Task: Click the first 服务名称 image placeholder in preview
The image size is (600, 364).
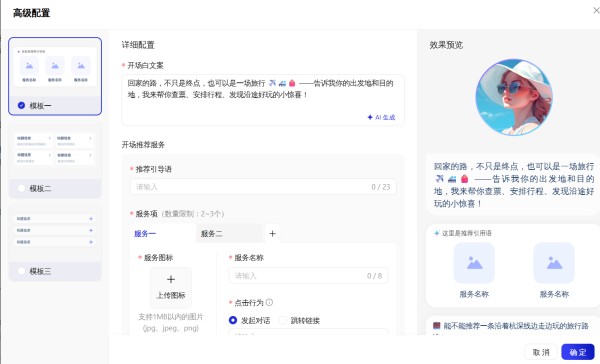Action: point(474,263)
